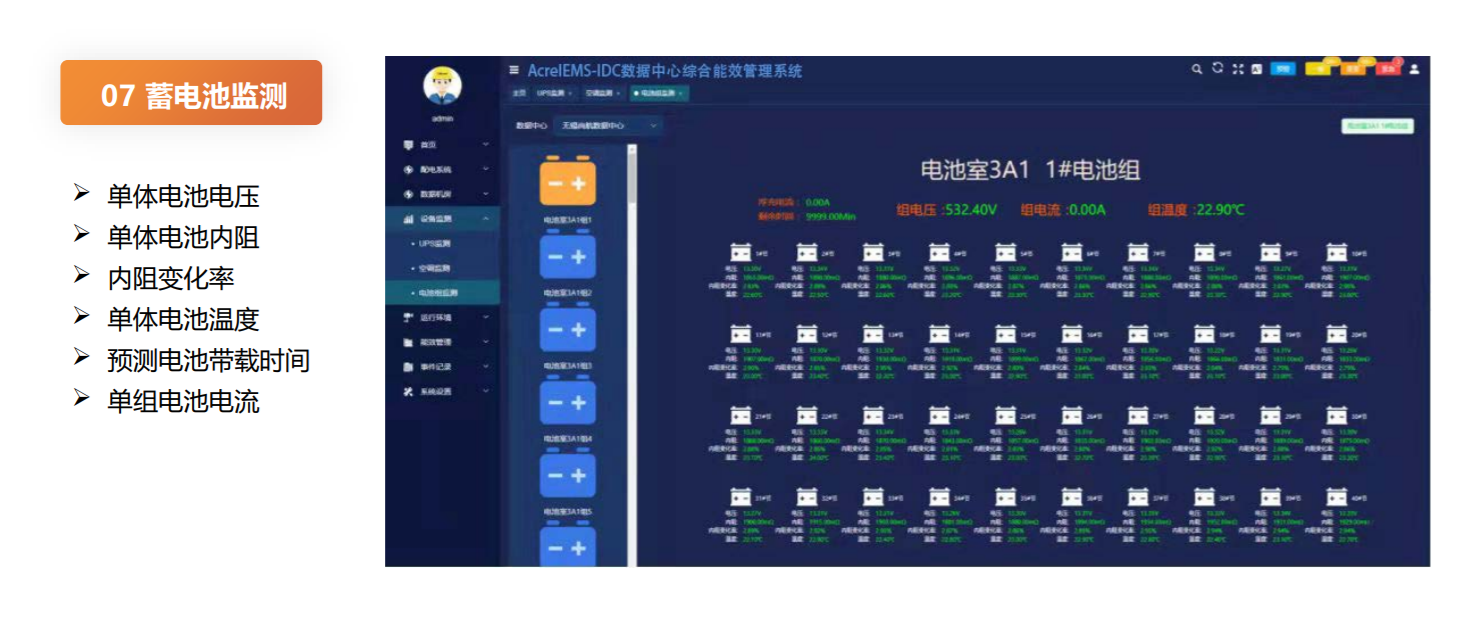Click the blue alarm button in the header

(x=1284, y=69)
